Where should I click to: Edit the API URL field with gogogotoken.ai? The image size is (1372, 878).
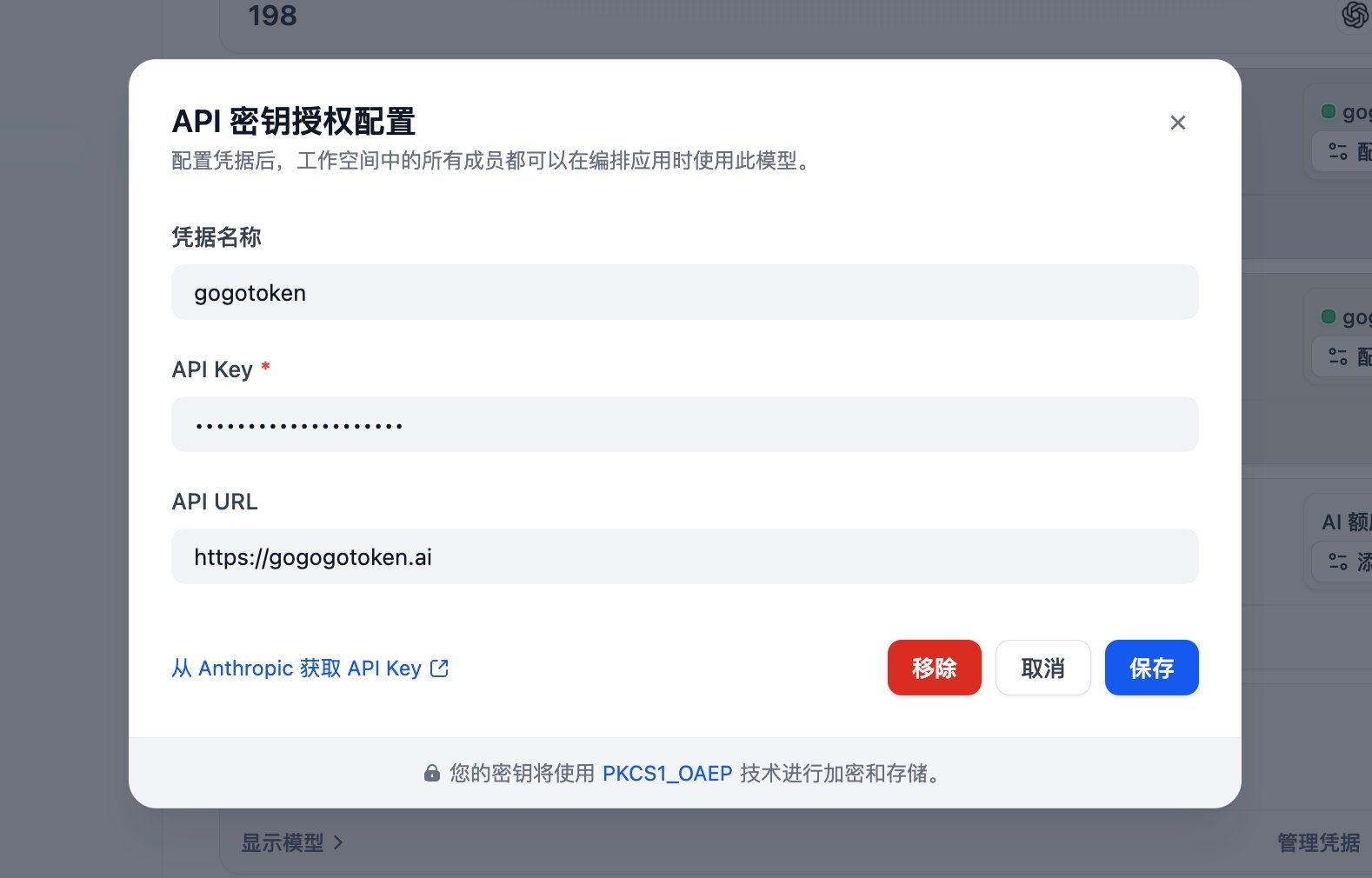684,556
